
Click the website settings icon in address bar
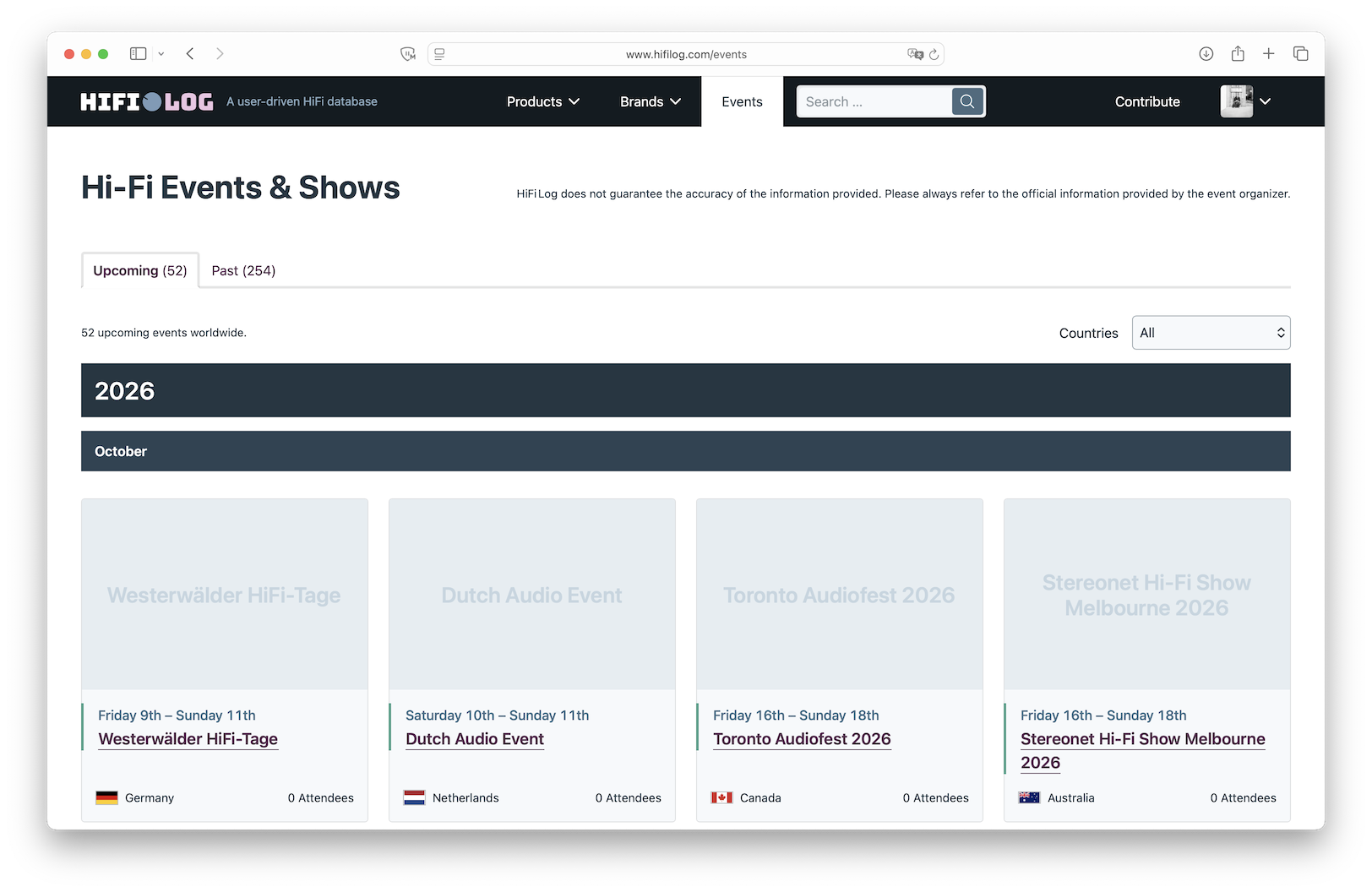(439, 54)
